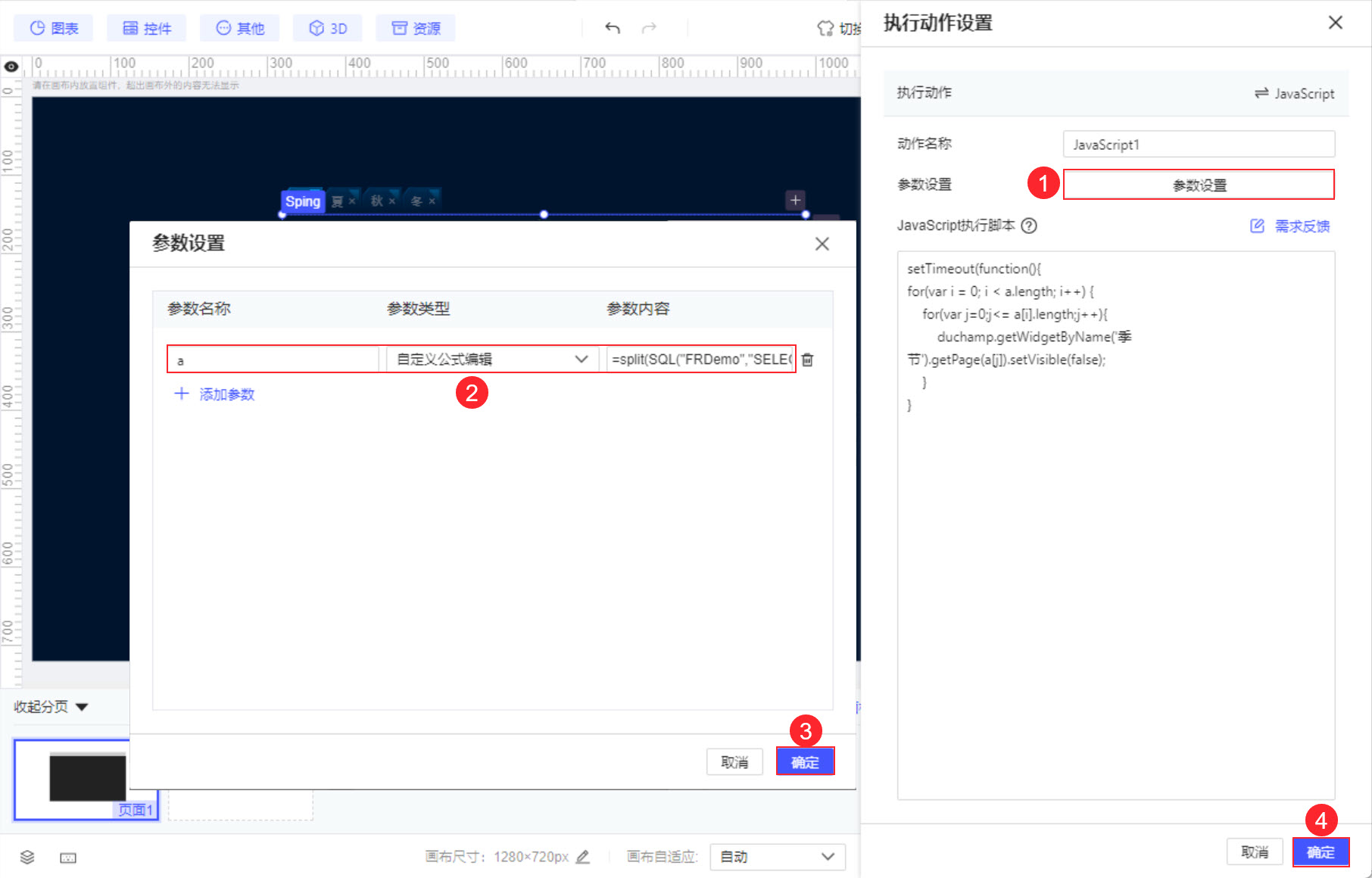This screenshot has height=878, width=1372.
Task: Edit the canvas size with the pencil icon
Action: coord(582,857)
